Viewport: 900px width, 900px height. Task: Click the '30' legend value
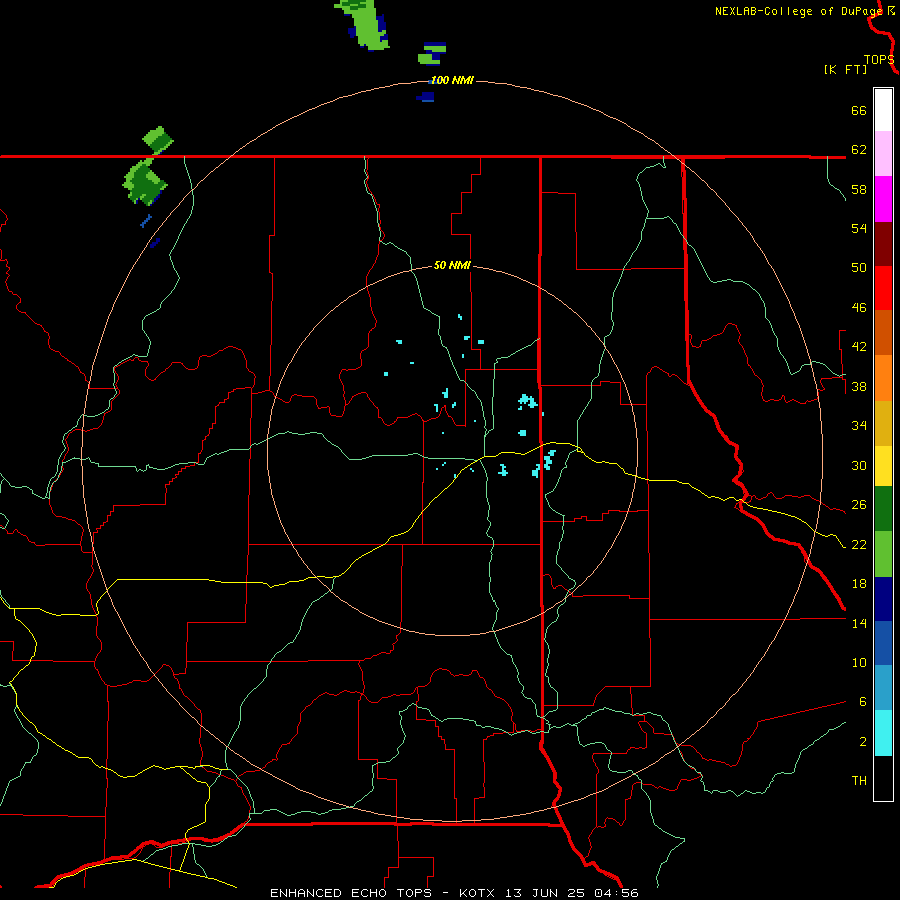click(x=859, y=465)
